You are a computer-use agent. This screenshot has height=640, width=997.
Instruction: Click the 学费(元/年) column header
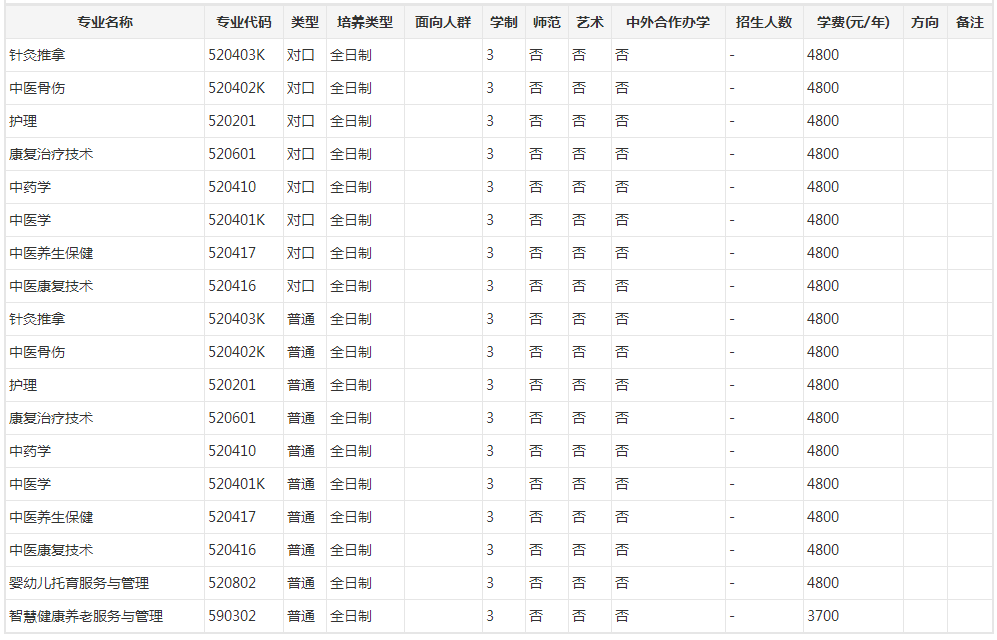coord(852,22)
